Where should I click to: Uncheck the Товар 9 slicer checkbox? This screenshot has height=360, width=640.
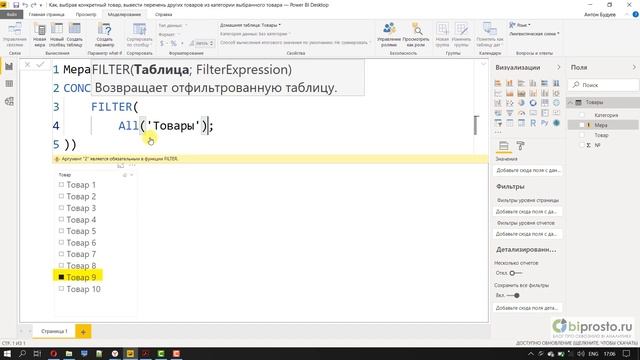tap(61, 277)
